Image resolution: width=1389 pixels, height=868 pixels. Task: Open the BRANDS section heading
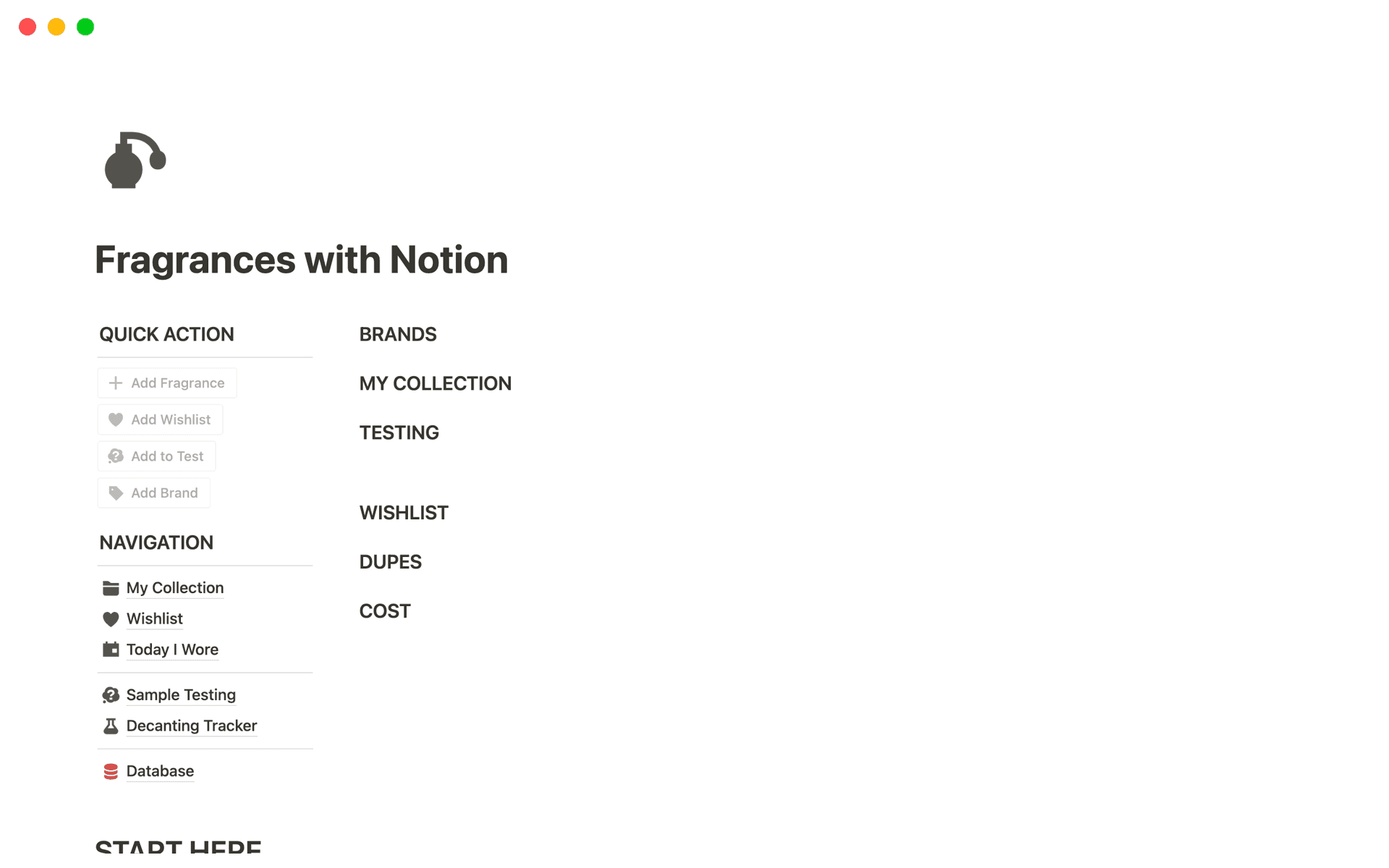[398, 333]
